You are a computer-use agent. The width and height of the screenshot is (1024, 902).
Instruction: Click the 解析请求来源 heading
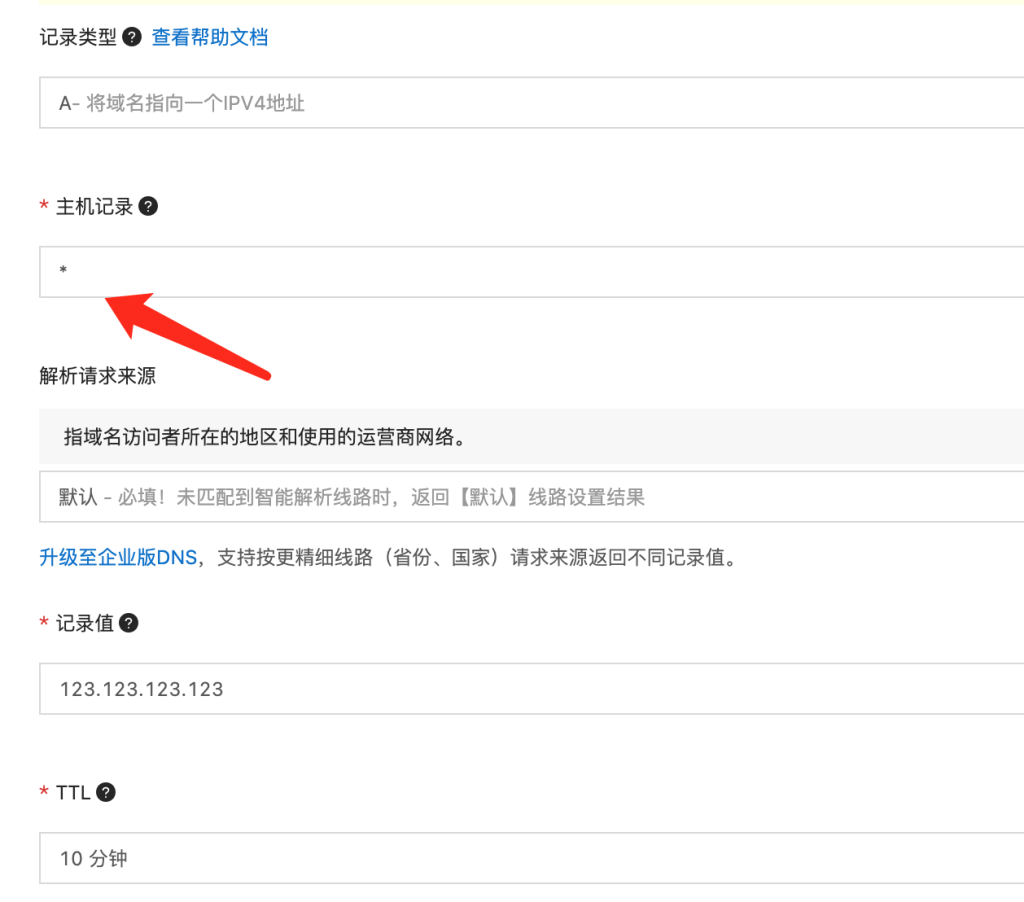coord(97,376)
